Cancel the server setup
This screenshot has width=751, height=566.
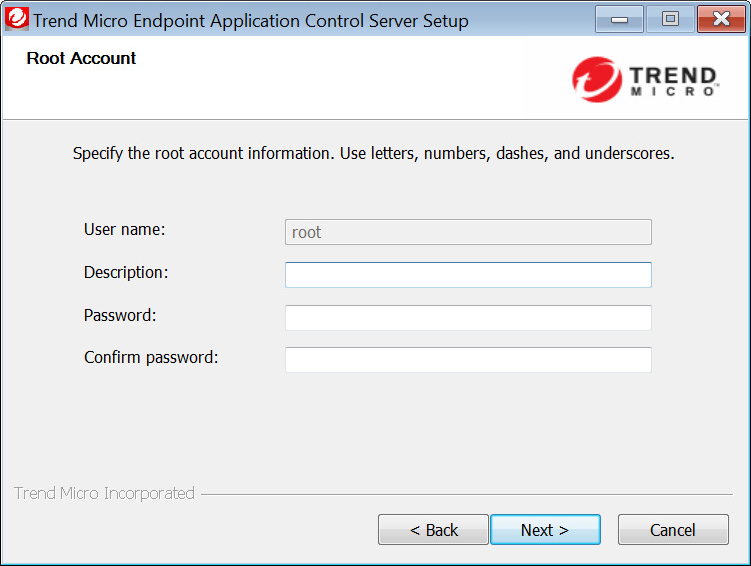672,530
